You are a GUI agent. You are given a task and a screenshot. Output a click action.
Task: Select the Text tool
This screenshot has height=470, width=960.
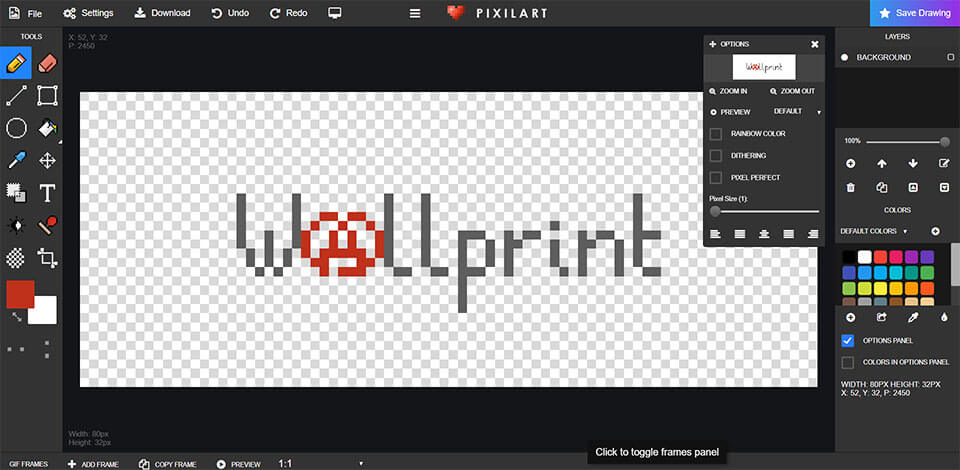[x=47, y=193]
